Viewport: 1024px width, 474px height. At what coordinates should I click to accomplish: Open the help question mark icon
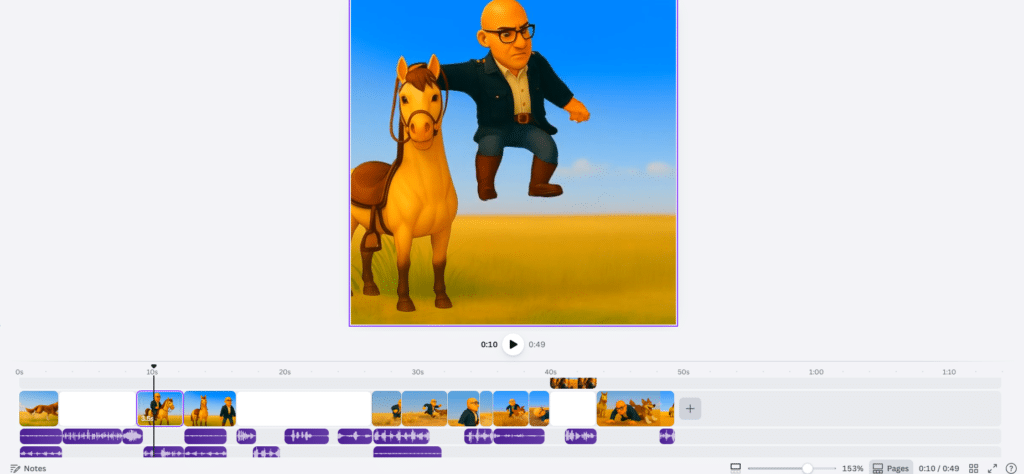pyautogui.click(x=1010, y=468)
